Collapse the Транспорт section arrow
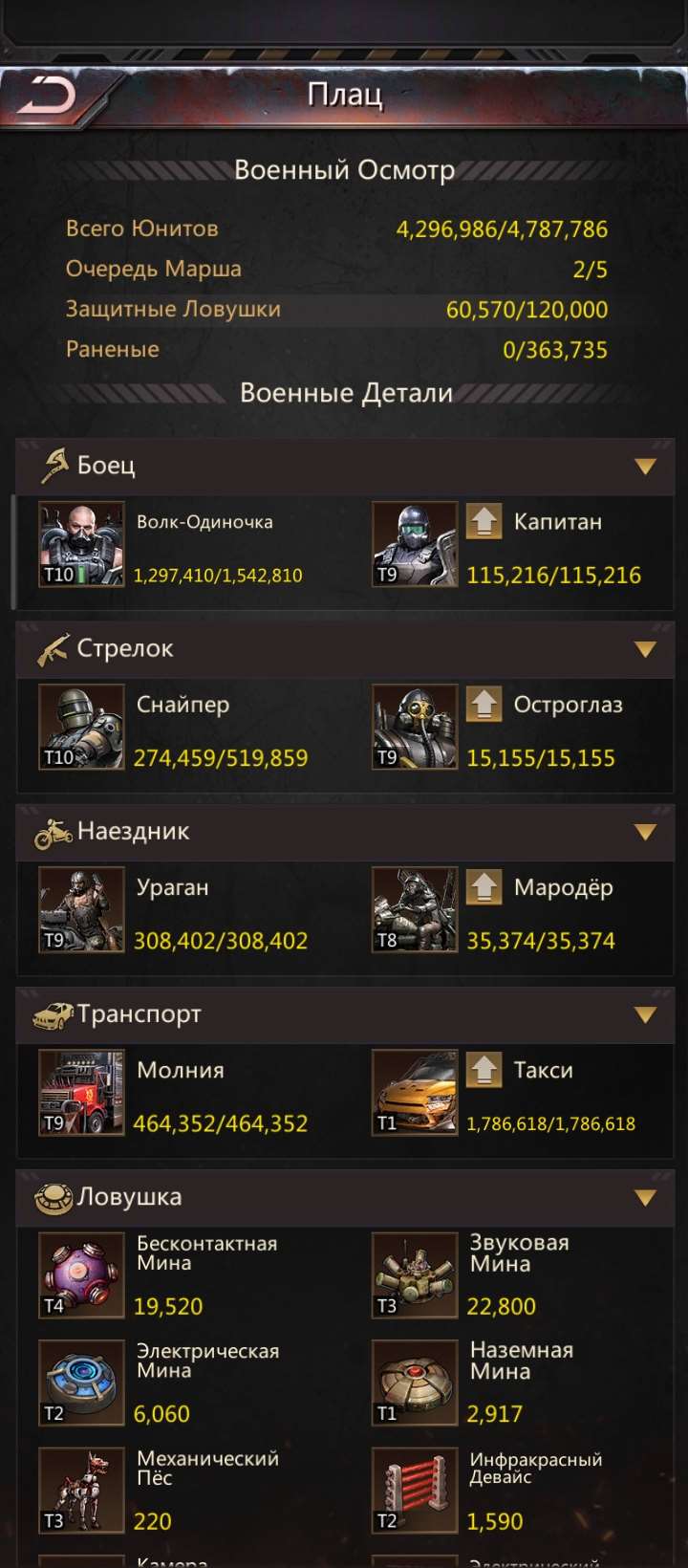The width and height of the screenshot is (688, 1568). pyautogui.click(x=646, y=1014)
